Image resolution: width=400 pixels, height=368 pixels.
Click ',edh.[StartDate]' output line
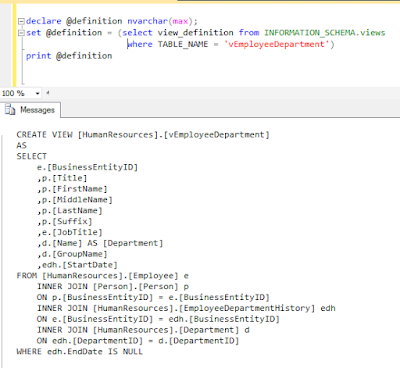point(77,265)
